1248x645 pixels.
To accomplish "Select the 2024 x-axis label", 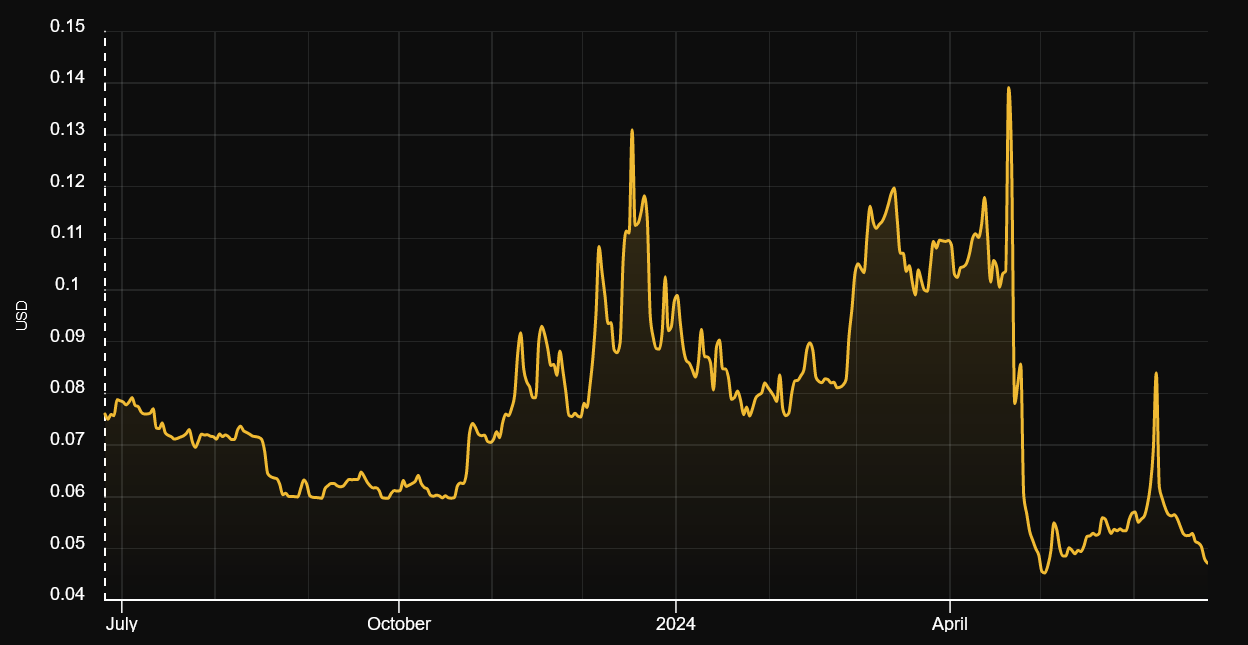I will (675, 624).
